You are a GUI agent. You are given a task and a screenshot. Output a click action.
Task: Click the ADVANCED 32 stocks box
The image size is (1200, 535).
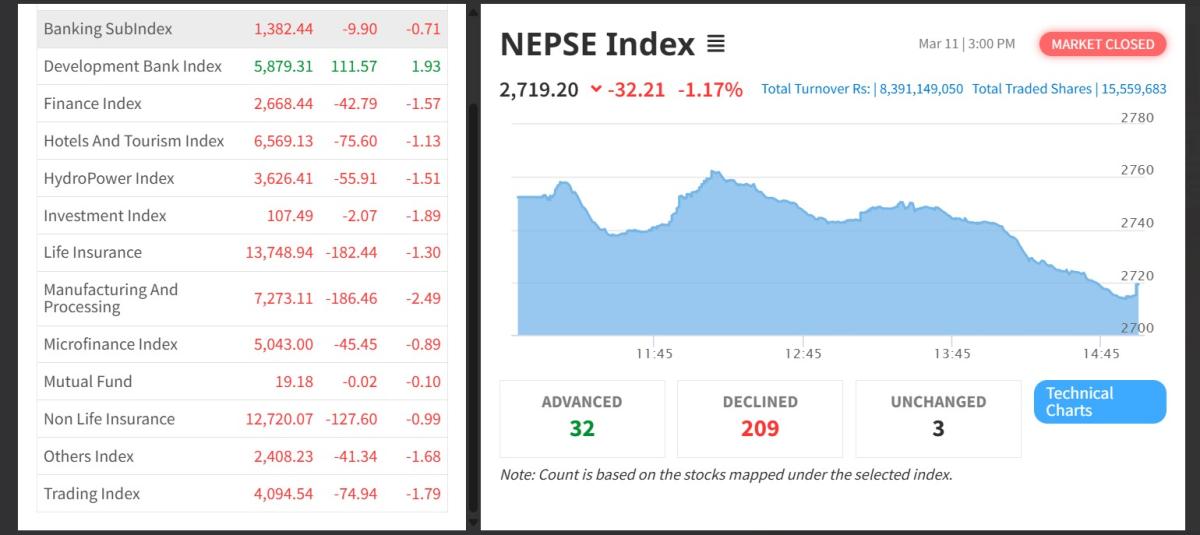coord(582,417)
